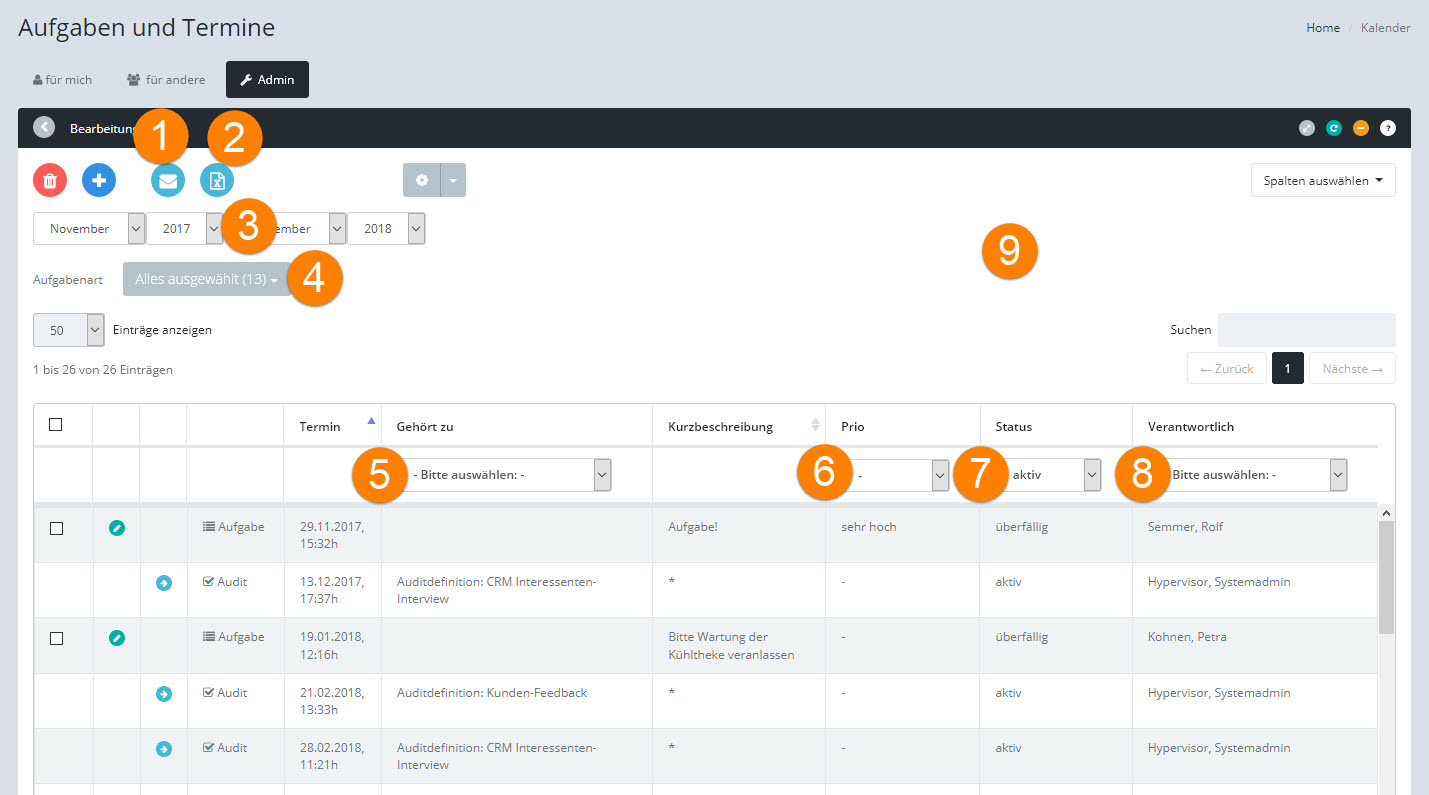The height and width of the screenshot is (795, 1429).
Task: Click into the Suchen search field
Action: pyautogui.click(x=1306, y=330)
